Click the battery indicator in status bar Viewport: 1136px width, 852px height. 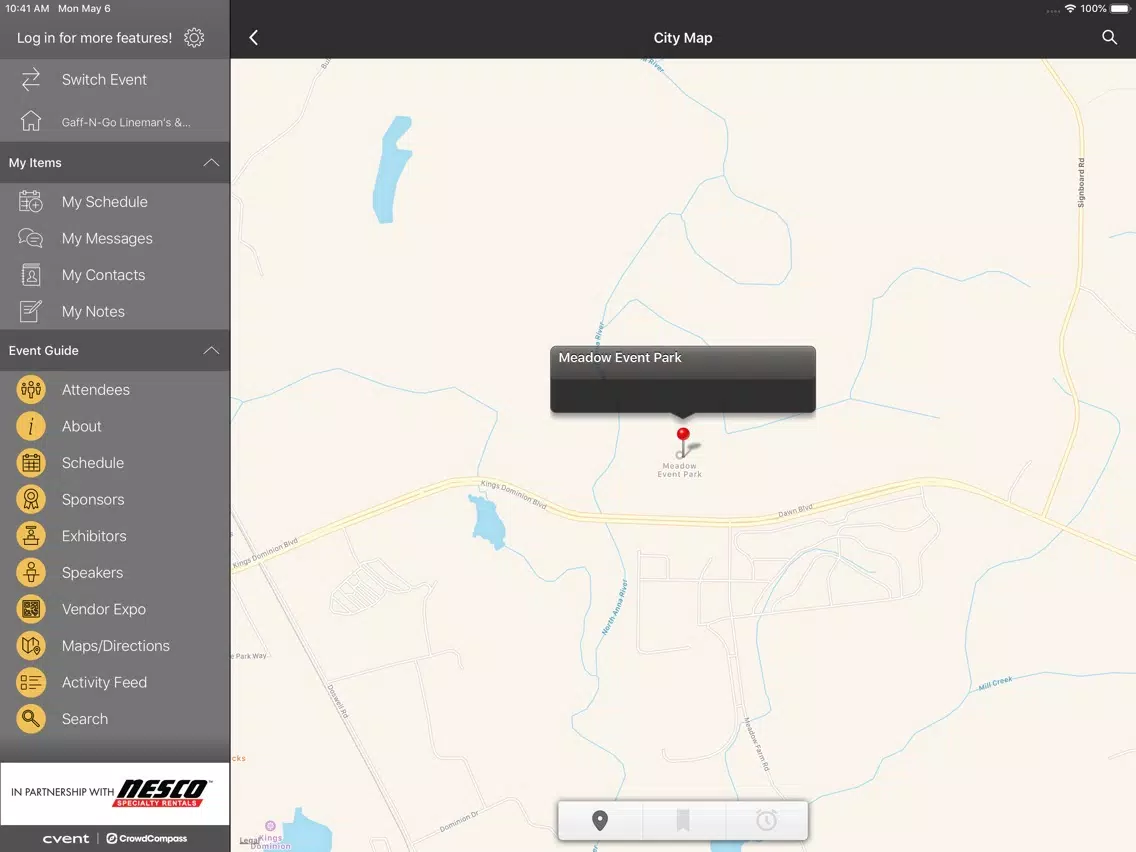[1119, 9]
